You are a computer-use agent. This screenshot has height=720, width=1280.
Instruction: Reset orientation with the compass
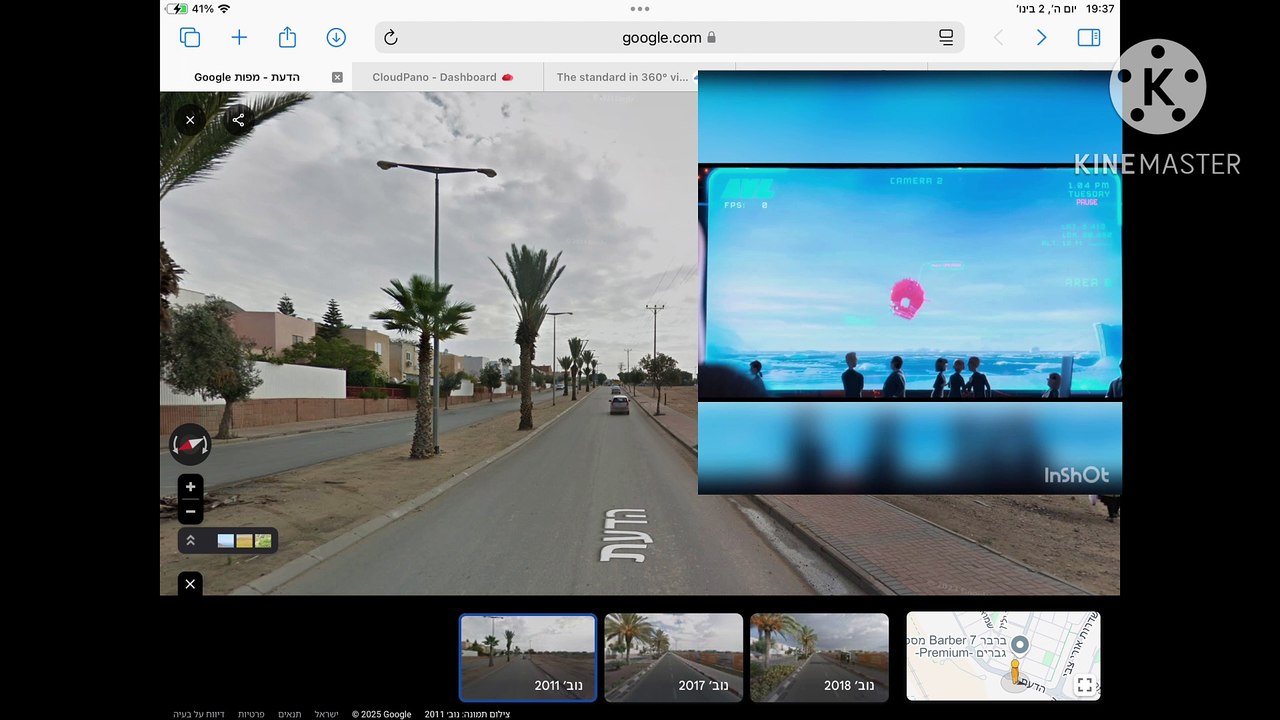click(190, 445)
